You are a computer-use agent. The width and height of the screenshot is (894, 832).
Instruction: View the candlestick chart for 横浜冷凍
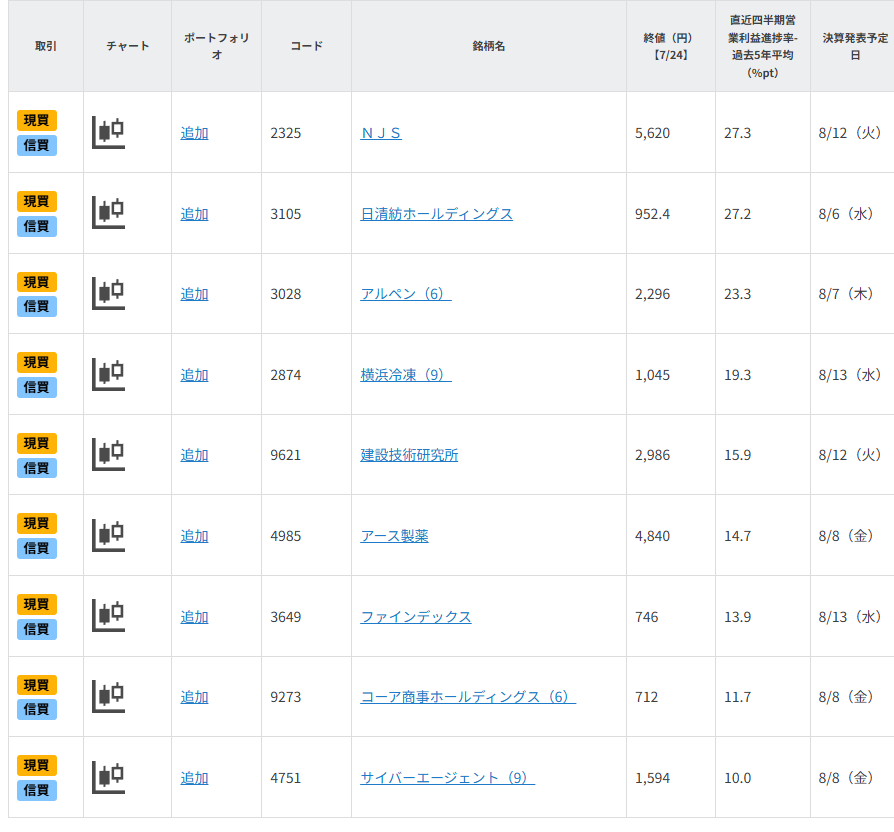pos(108,374)
